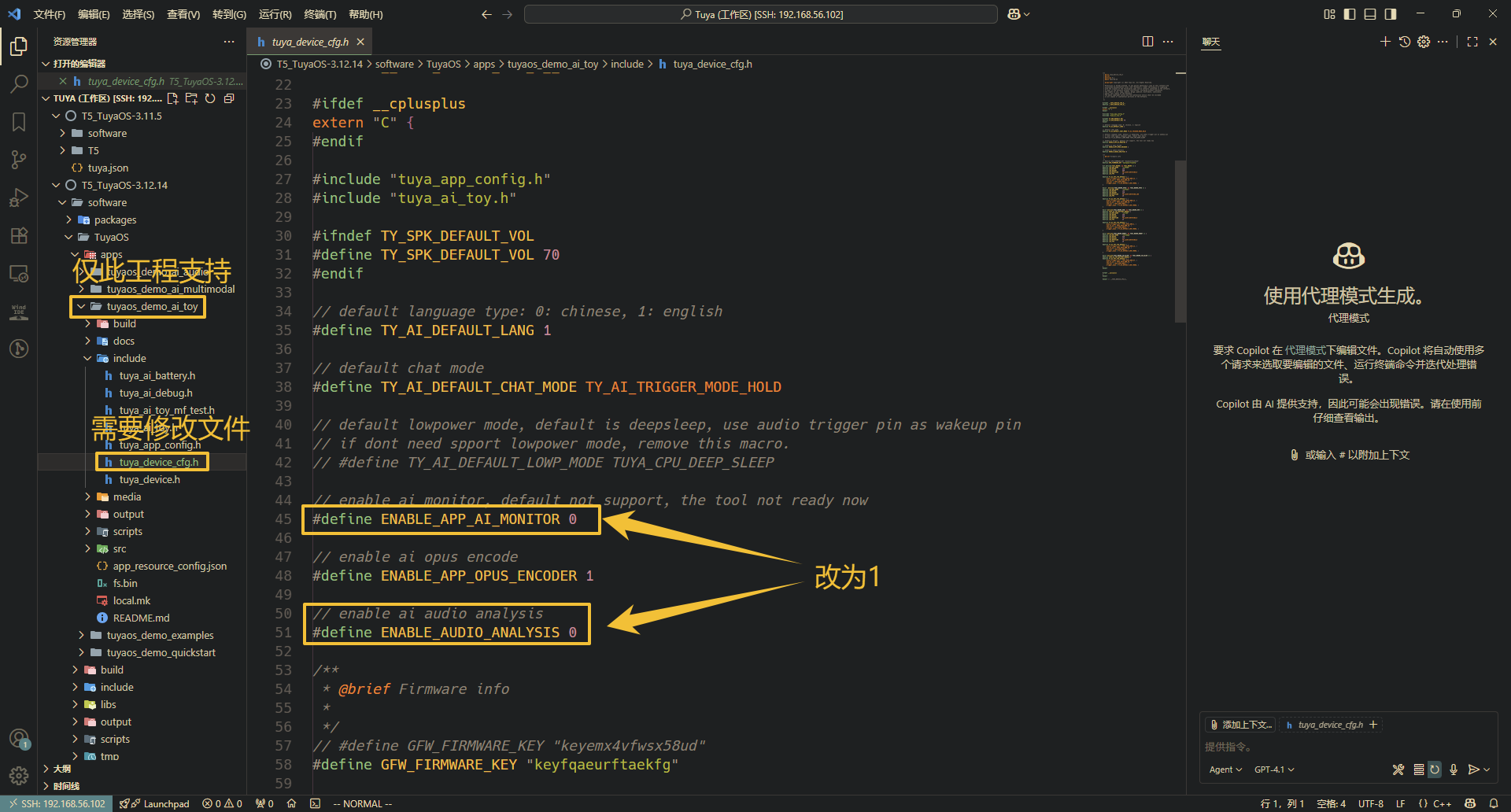The width and height of the screenshot is (1511, 812).
Task: Expand the Timeline section
Action: [66, 786]
